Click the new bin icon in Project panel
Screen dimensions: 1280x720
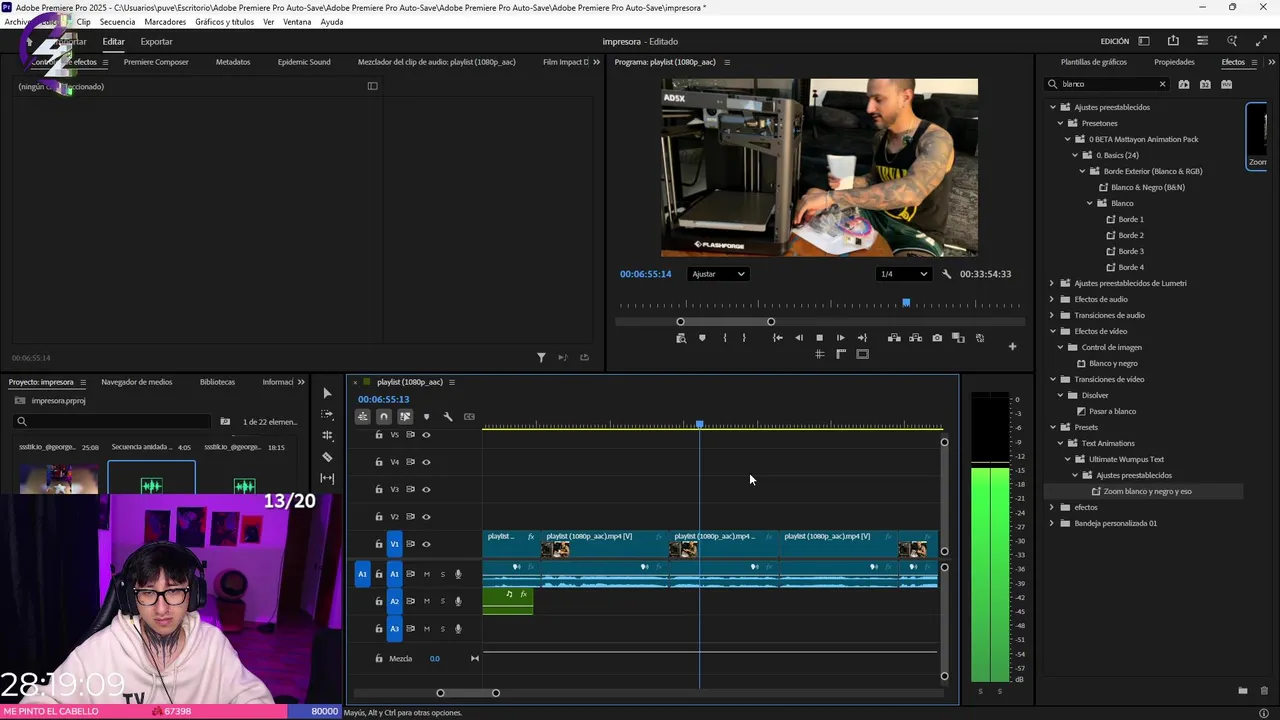pyautogui.click(x=225, y=422)
